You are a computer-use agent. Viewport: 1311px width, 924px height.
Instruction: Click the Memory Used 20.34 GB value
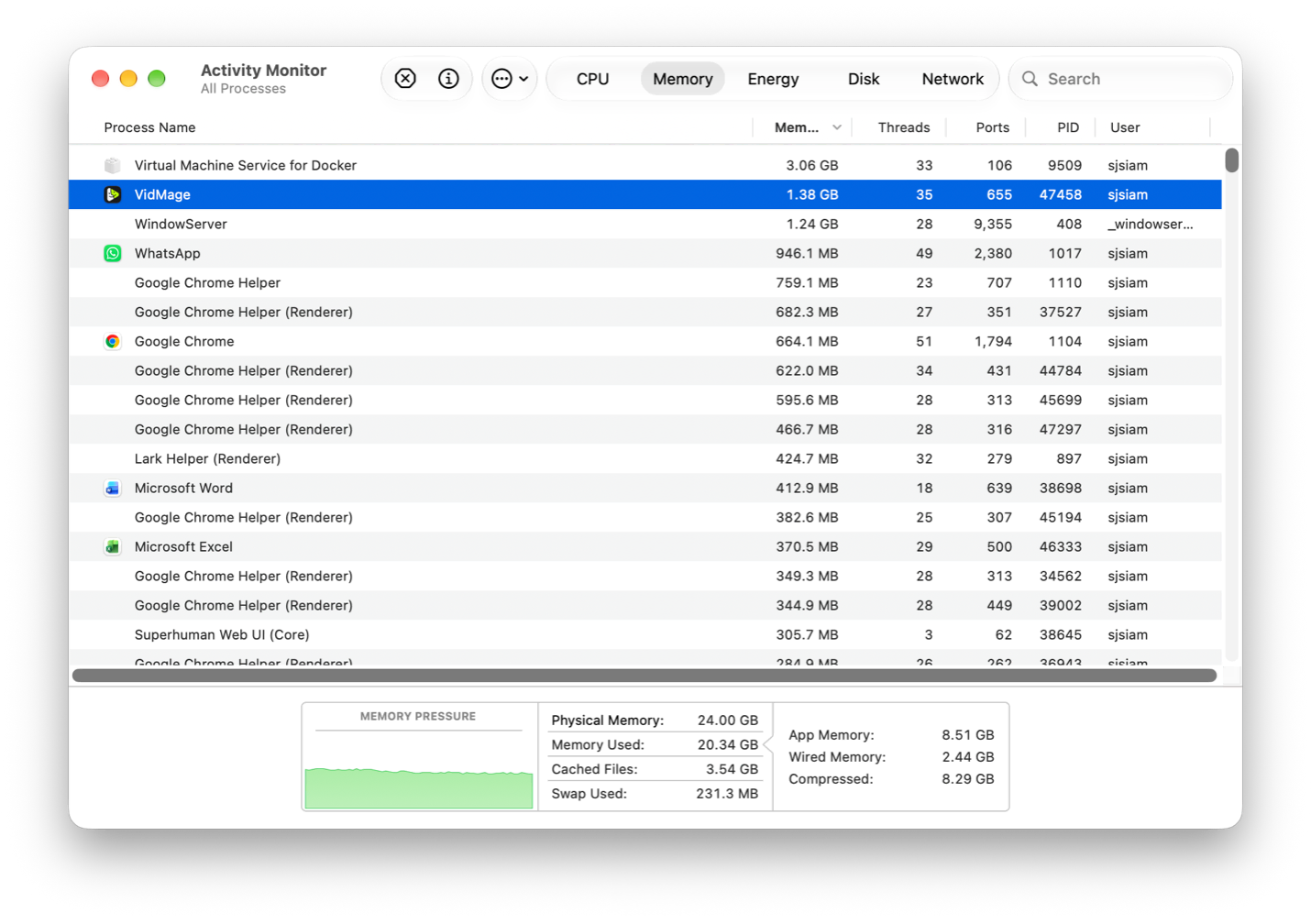[728, 745]
